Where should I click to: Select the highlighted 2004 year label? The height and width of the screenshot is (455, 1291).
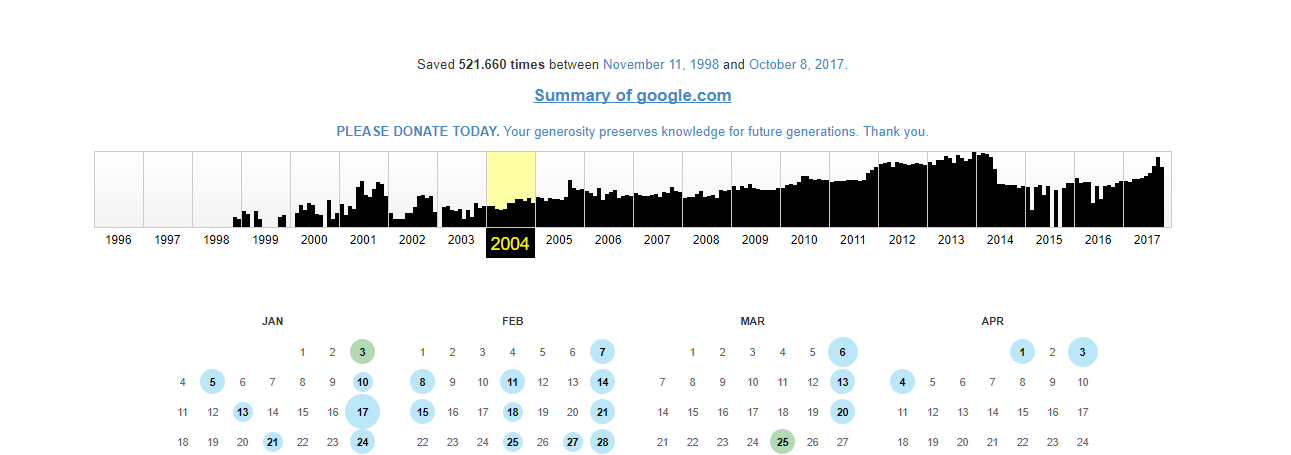[x=510, y=242]
